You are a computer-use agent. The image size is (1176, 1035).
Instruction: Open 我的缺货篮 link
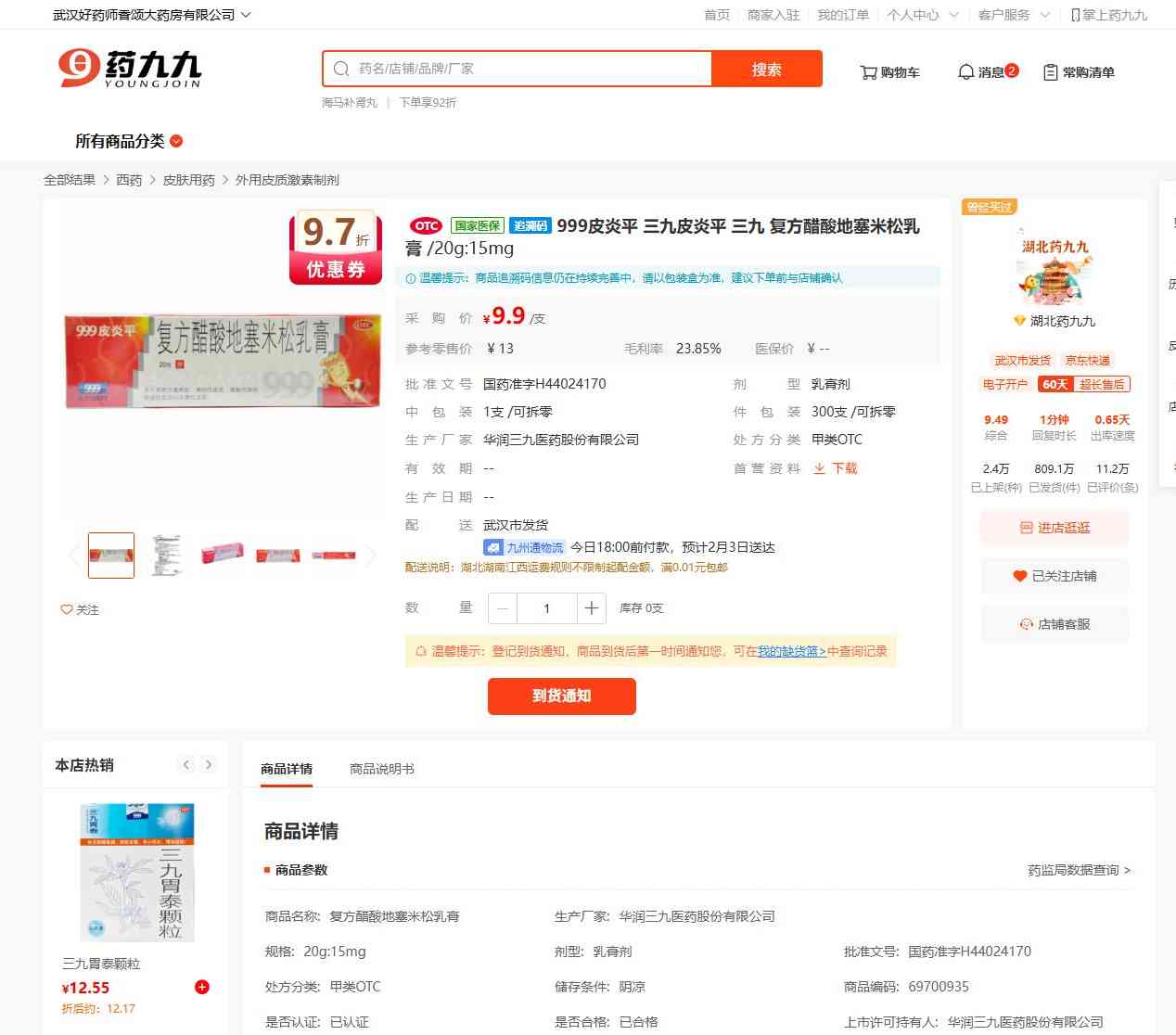tap(791, 651)
